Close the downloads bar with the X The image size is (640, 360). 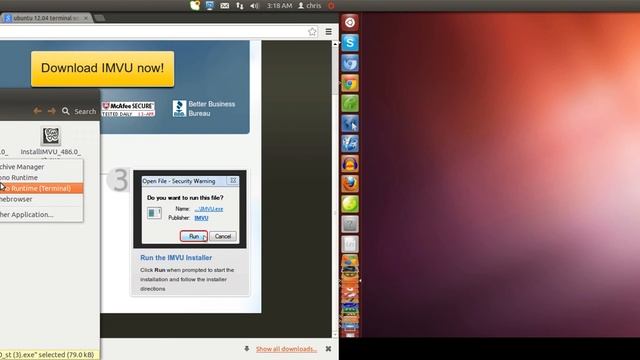pyautogui.click(x=328, y=349)
